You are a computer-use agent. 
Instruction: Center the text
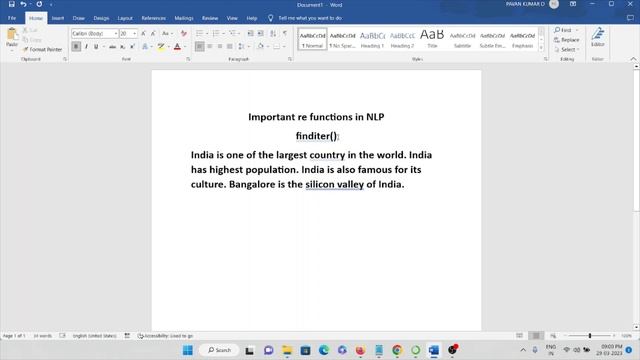tap(210, 47)
